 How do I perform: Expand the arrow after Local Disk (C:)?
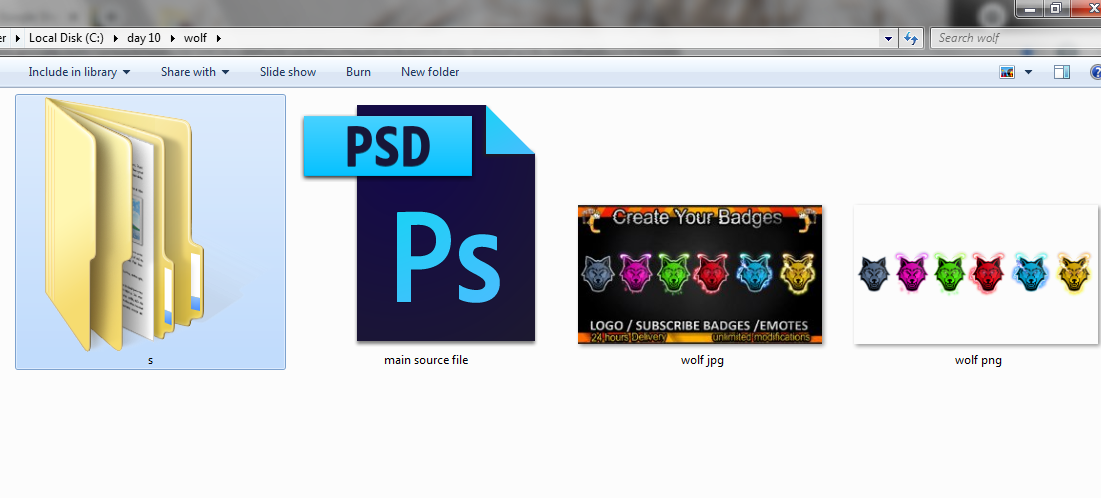[116, 38]
